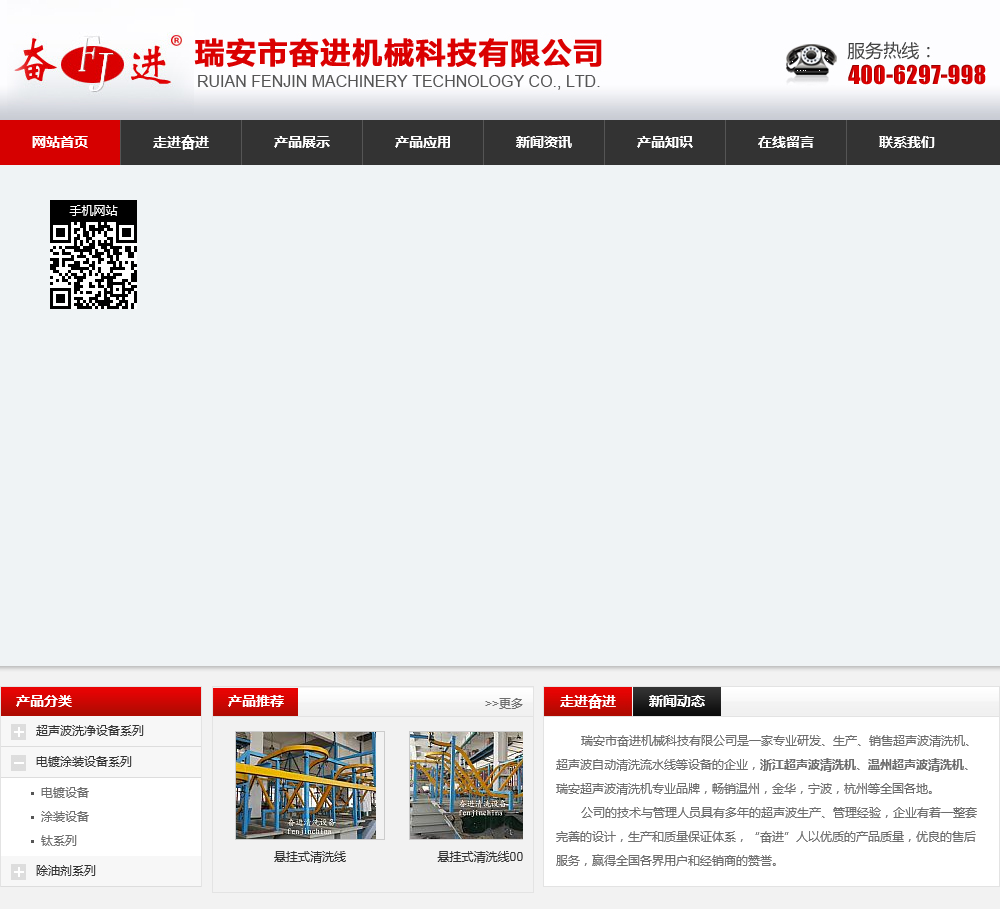
Task: Click the 浙江超声波清洗机 bold link
Action: click(807, 765)
